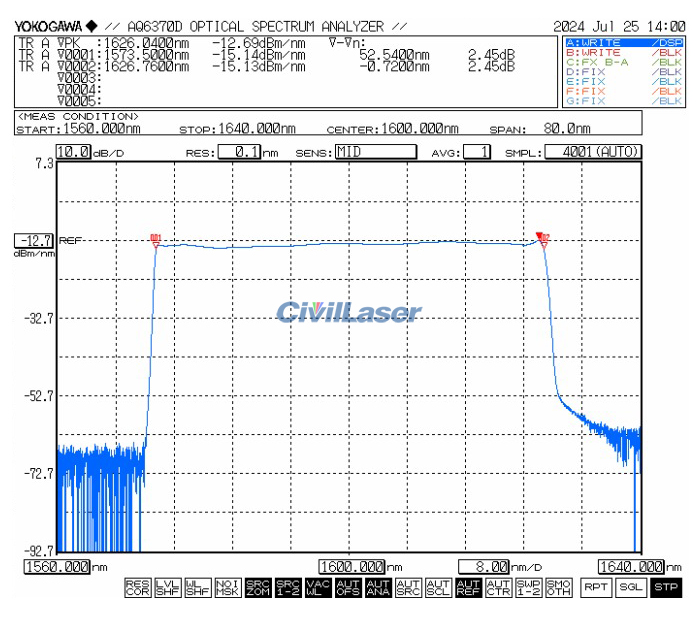Toggle the AUT OFS indicator
The height and width of the screenshot is (623, 699).
(x=348, y=587)
